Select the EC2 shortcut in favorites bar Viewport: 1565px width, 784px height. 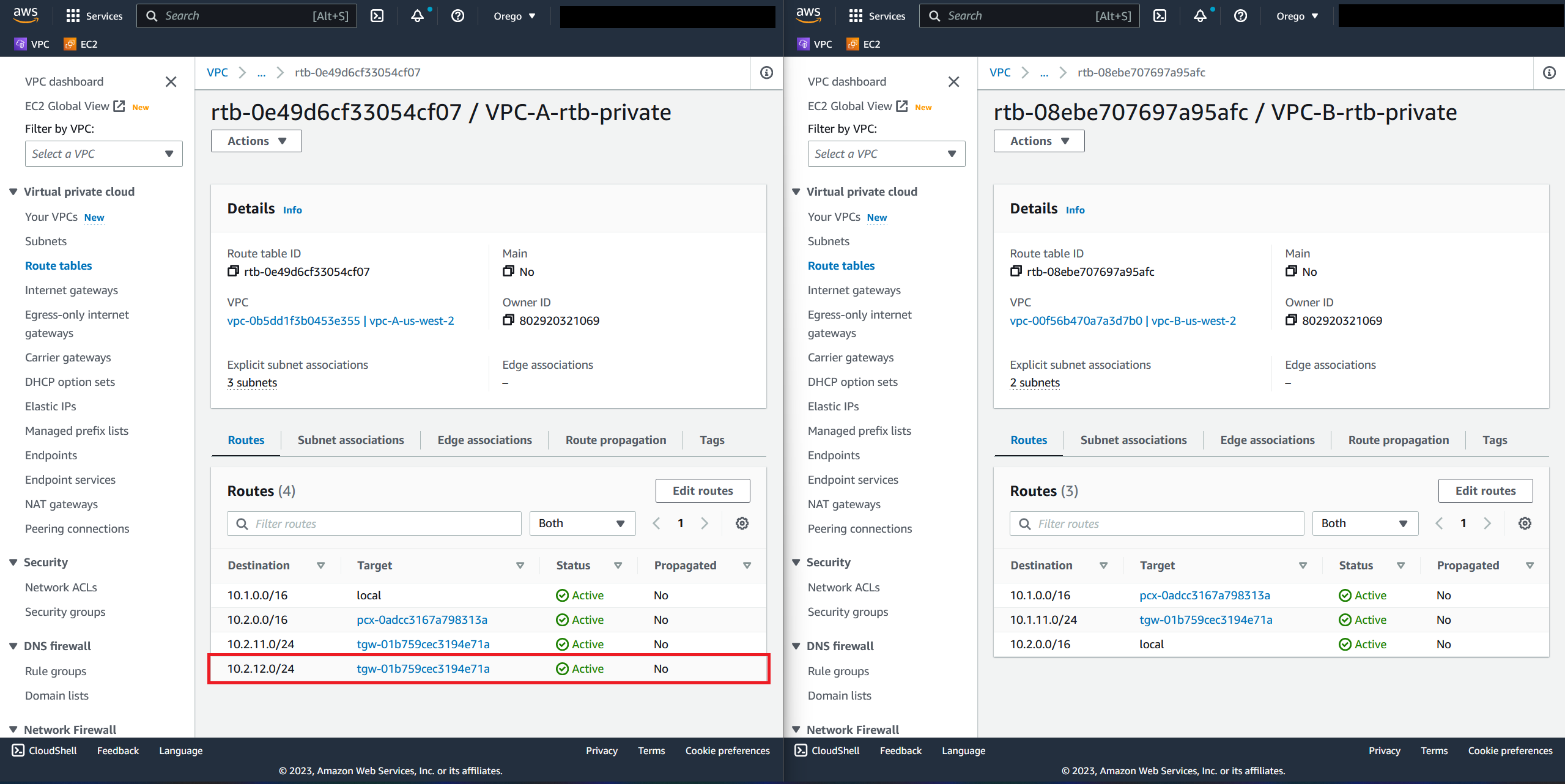[80, 43]
